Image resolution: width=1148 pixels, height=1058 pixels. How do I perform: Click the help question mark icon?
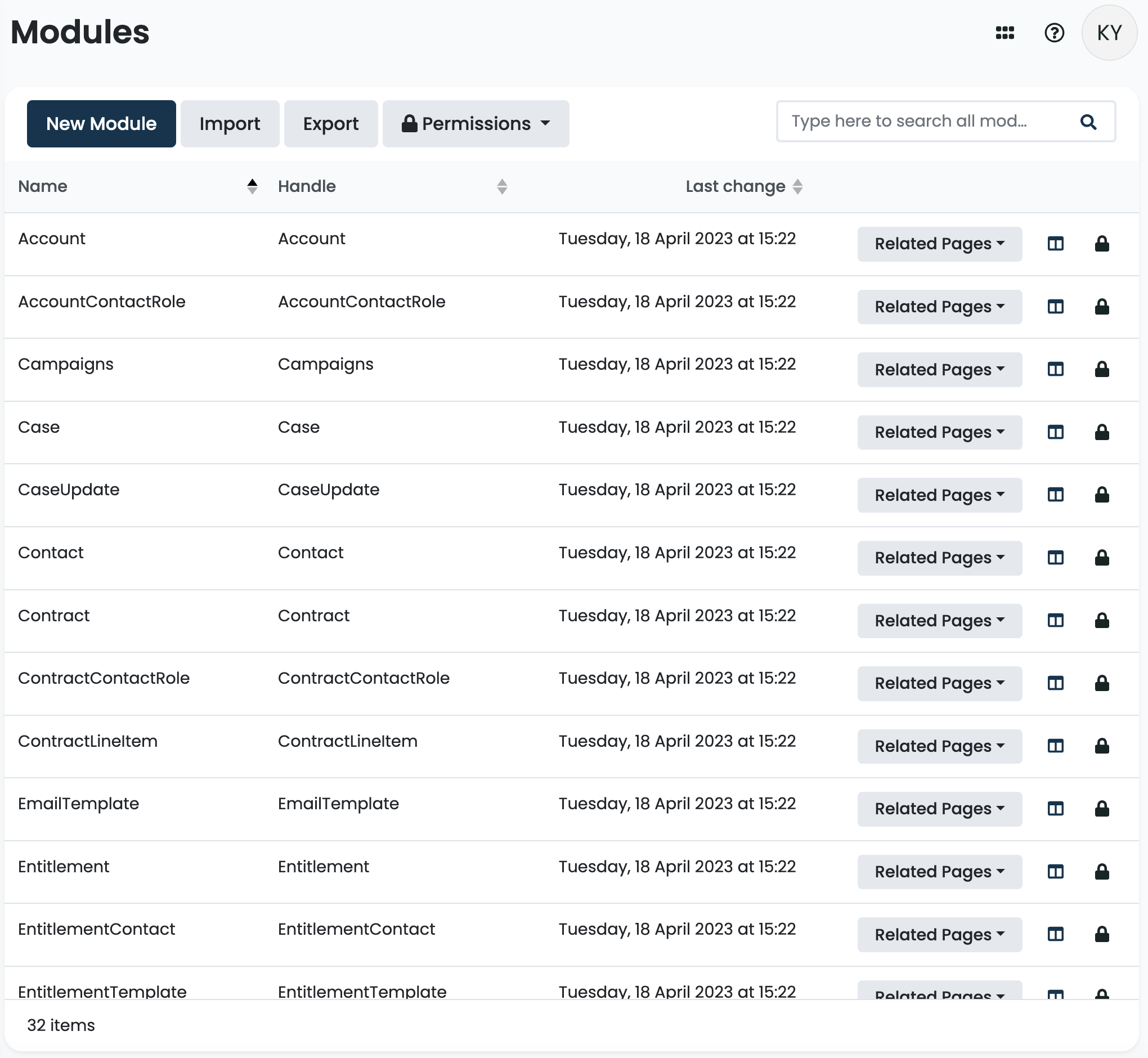[1055, 33]
